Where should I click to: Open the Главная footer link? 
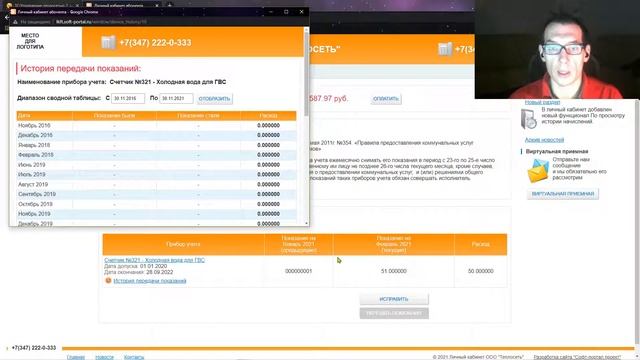(76, 357)
